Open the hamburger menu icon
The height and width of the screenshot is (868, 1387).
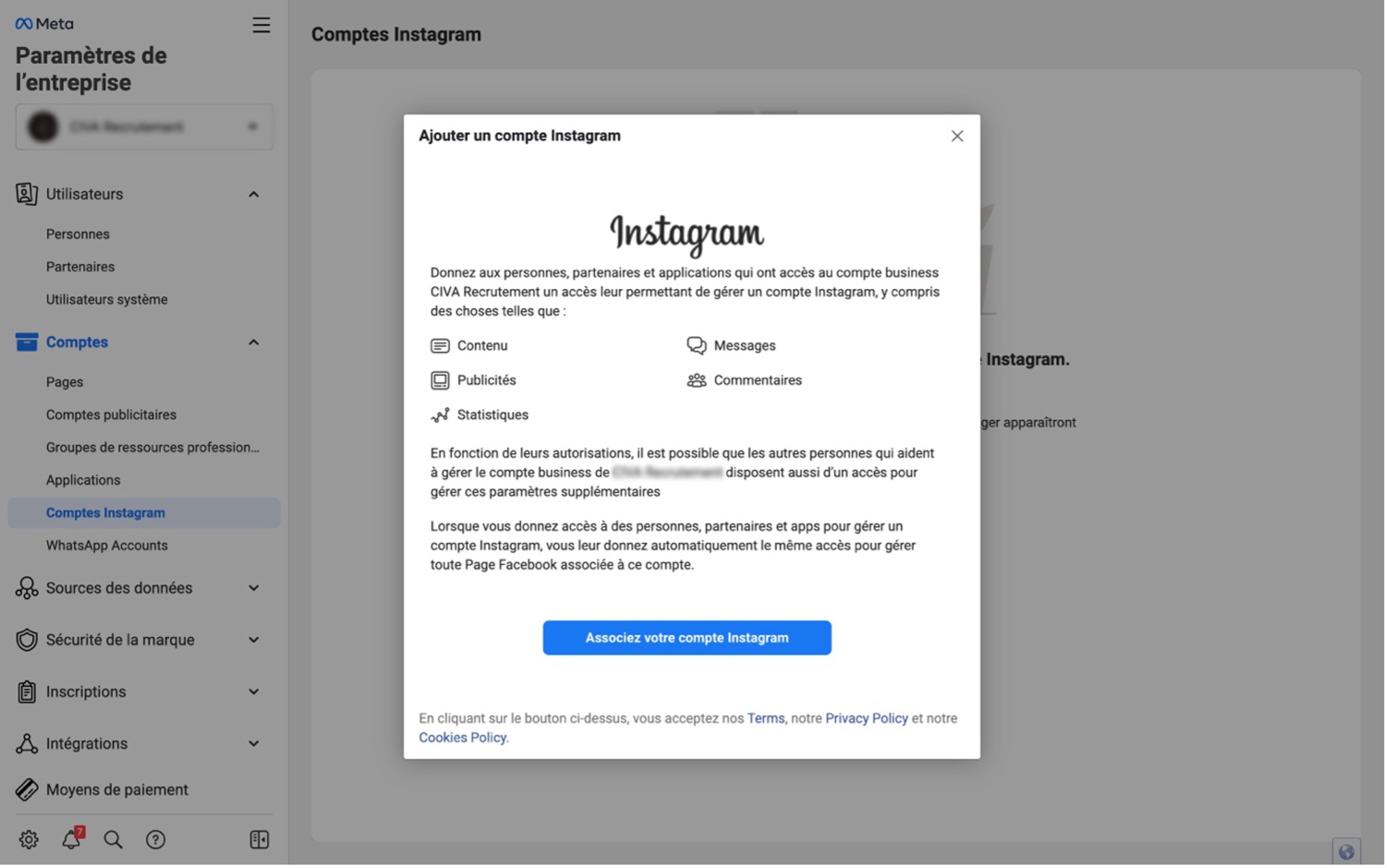[x=261, y=25]
